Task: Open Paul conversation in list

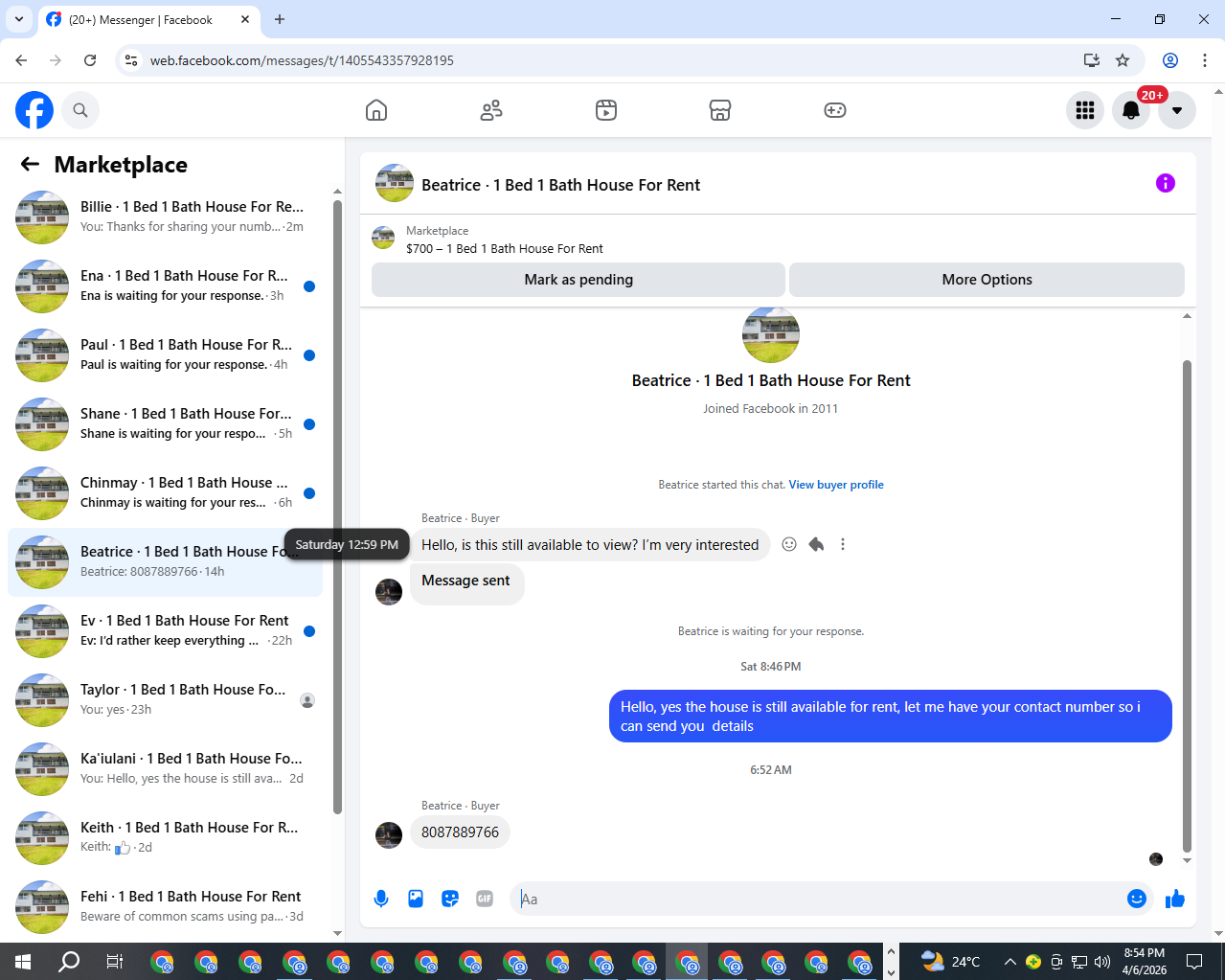Action: (x=165, y=355)
